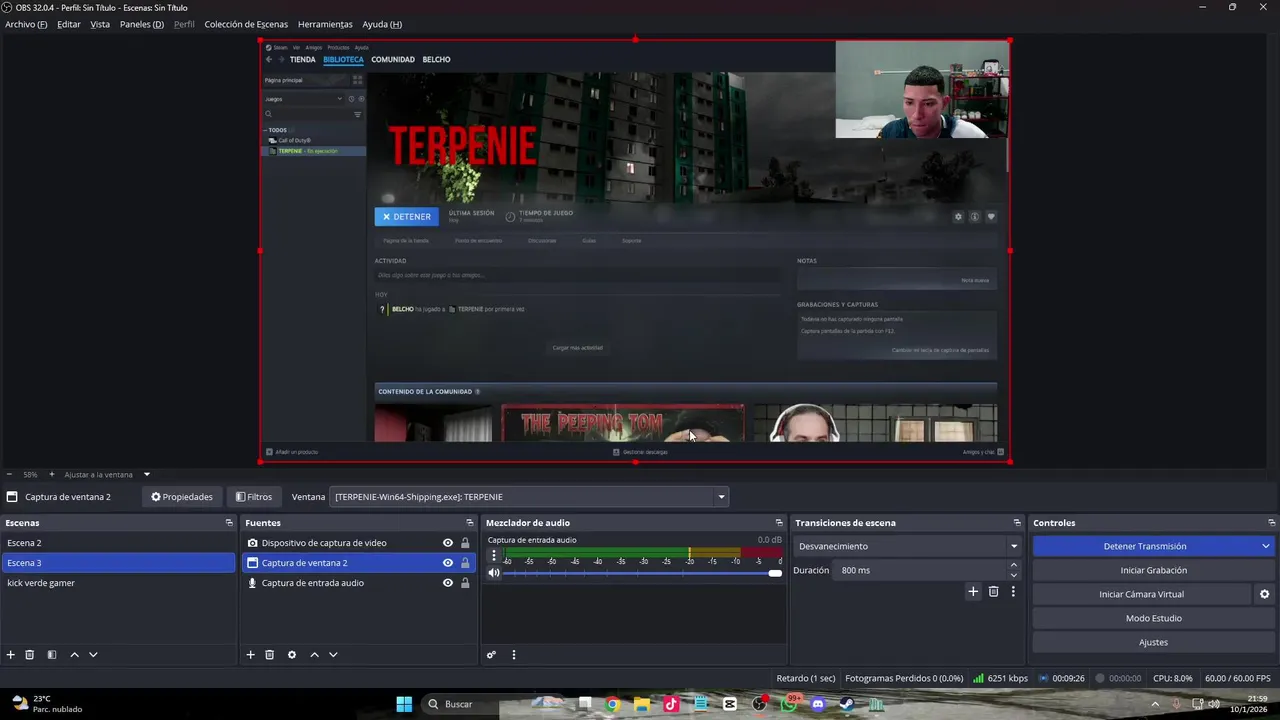
Task: Move selected scene up in Escenas toolbar
Action: click(x=74, y=655)
